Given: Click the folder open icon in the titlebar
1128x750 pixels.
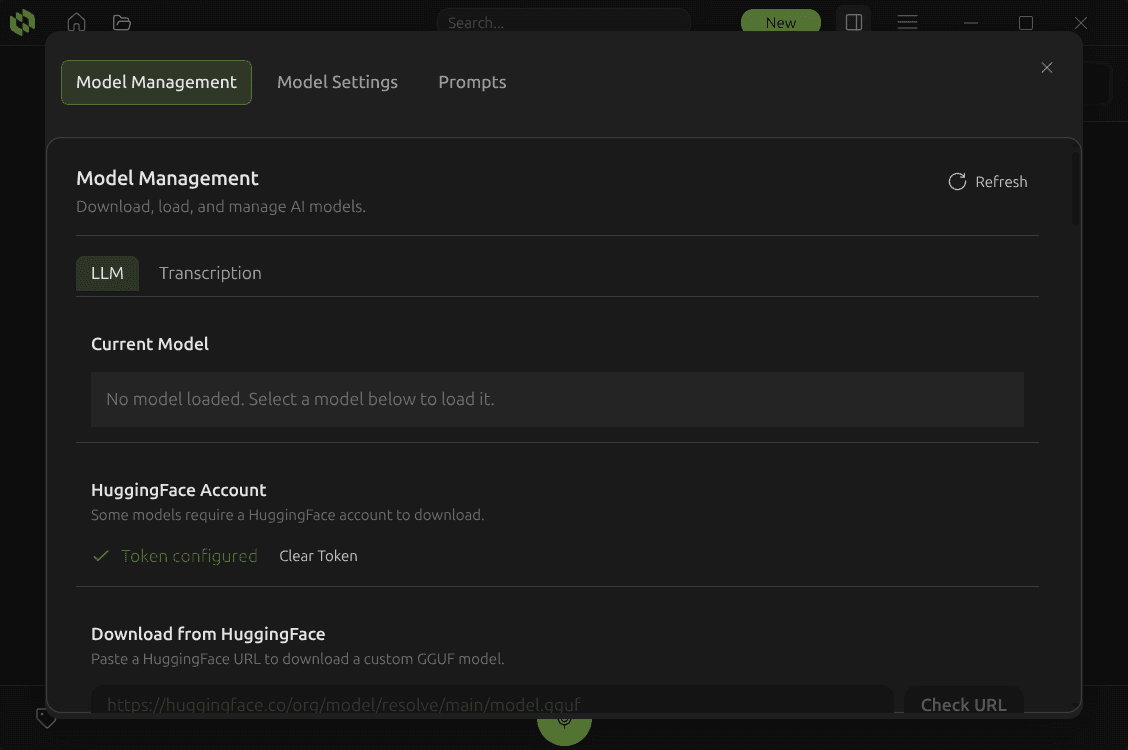Looking at the screenshot, I should (122, 22).
